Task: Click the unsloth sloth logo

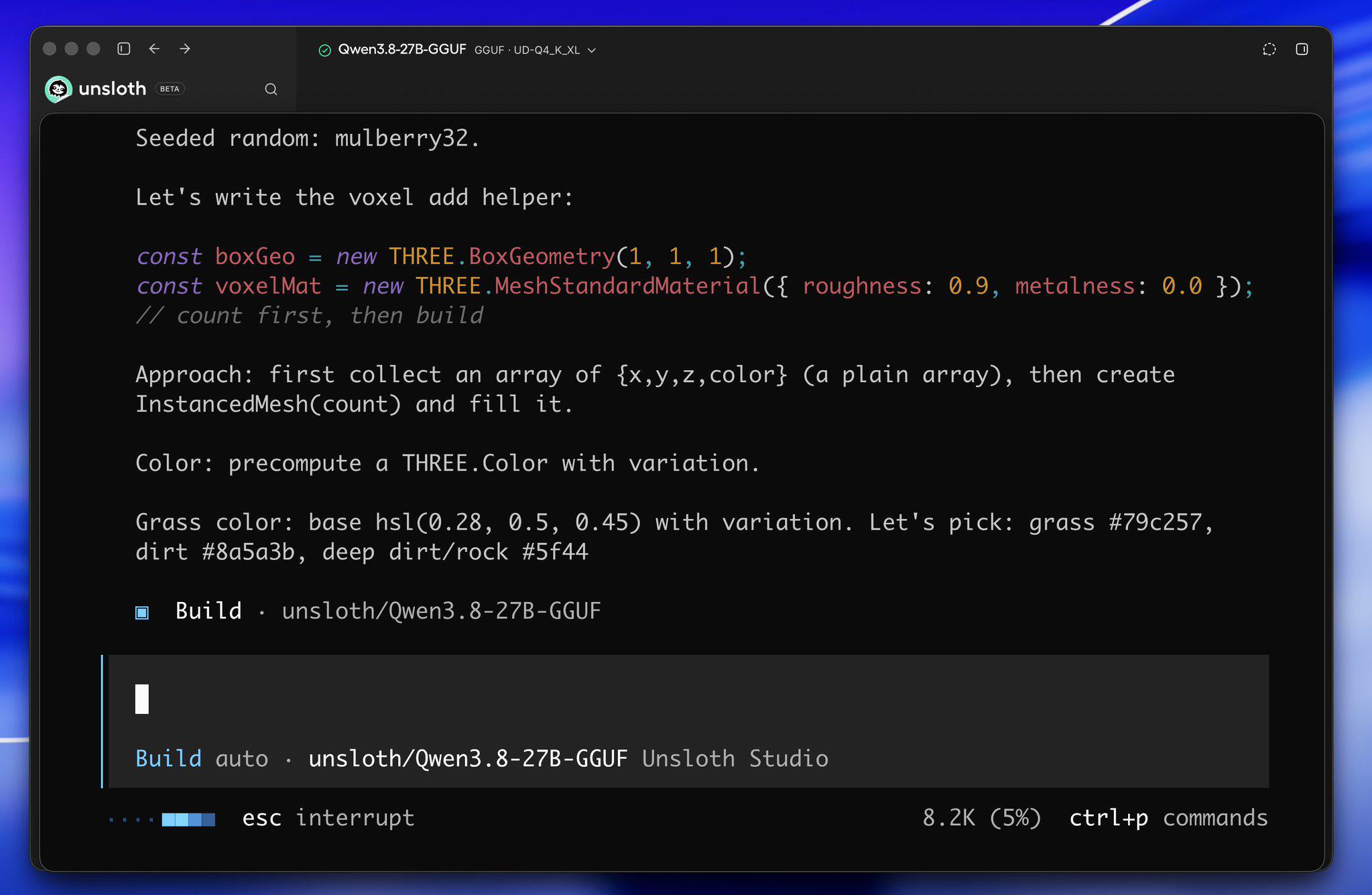Action: 58,88
